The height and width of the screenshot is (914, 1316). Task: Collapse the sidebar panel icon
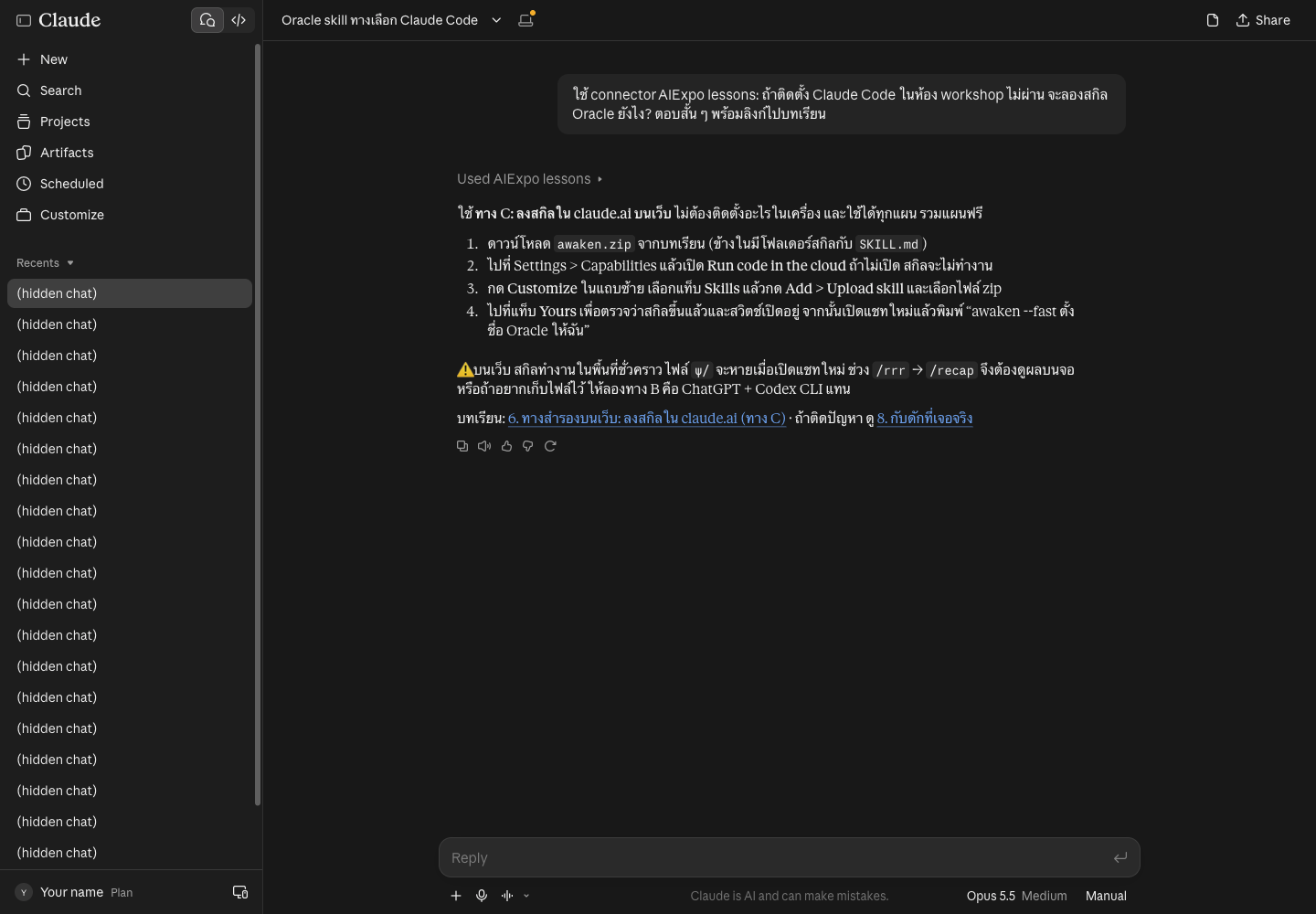(24, 20)
